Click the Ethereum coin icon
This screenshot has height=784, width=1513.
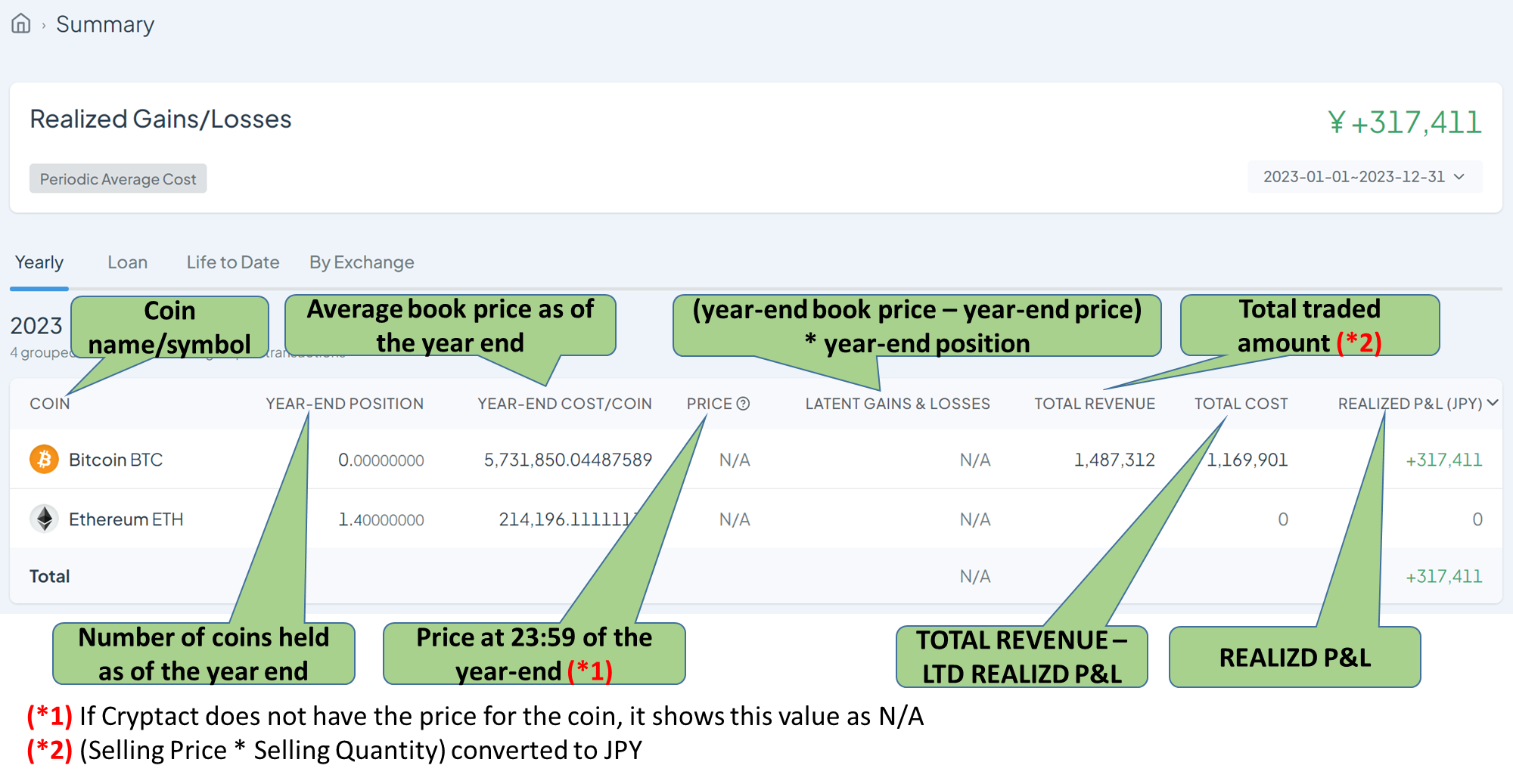point(44,519)
